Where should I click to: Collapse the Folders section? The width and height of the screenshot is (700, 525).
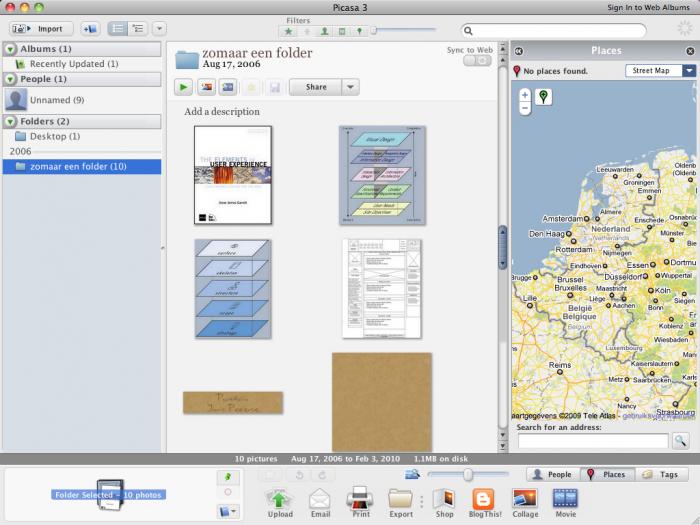(10, 121)
